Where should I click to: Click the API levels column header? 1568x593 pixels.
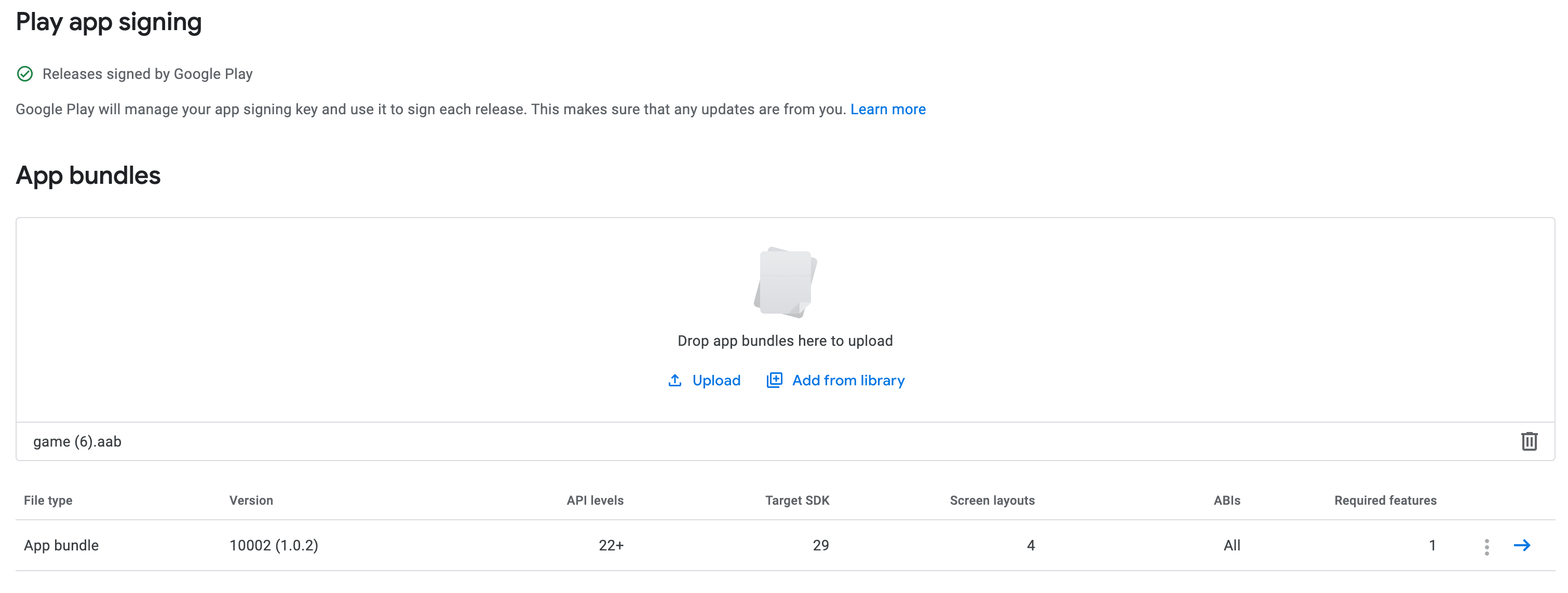click(594, 501)
